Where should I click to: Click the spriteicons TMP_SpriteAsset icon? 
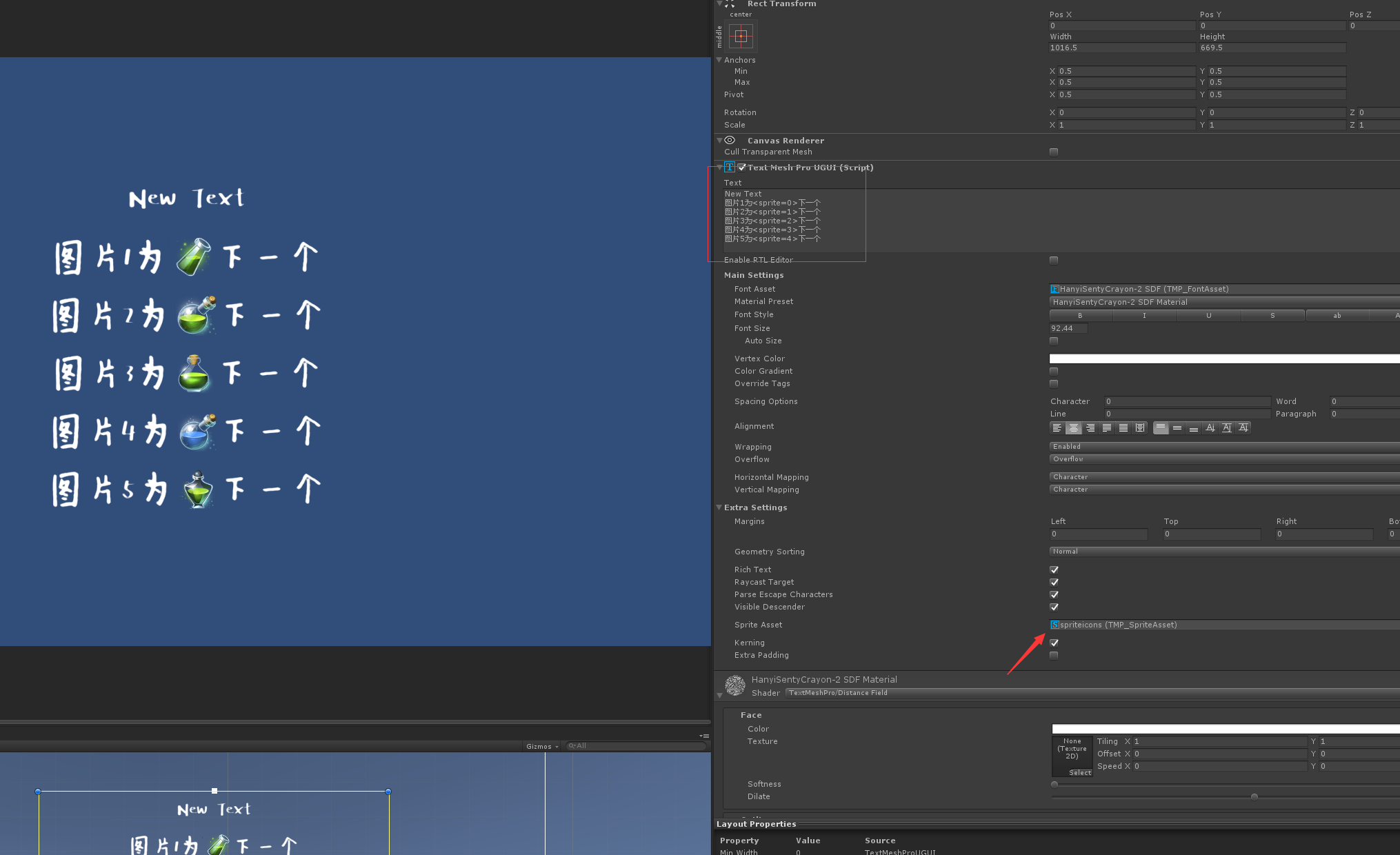coord(1054,625)
